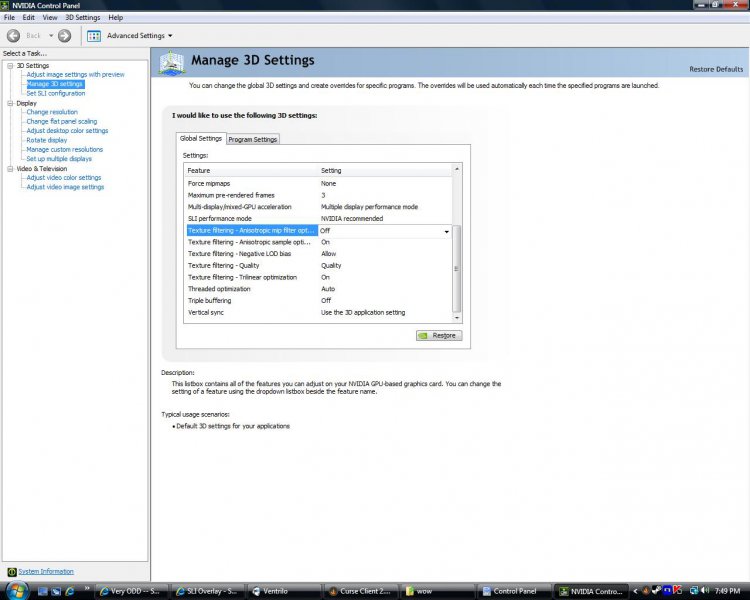Screen dimensions: 750x600
Task: Click the volume tray icon
Action: tap(705, 591)
